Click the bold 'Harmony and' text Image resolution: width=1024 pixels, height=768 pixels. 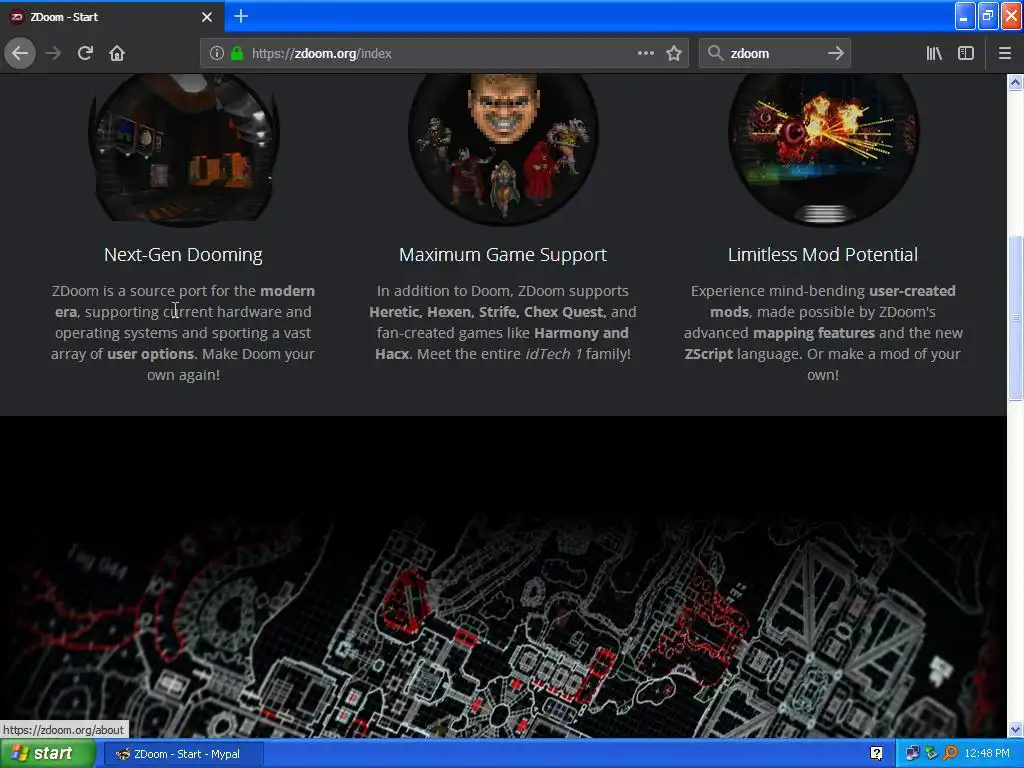click(581, 333)
